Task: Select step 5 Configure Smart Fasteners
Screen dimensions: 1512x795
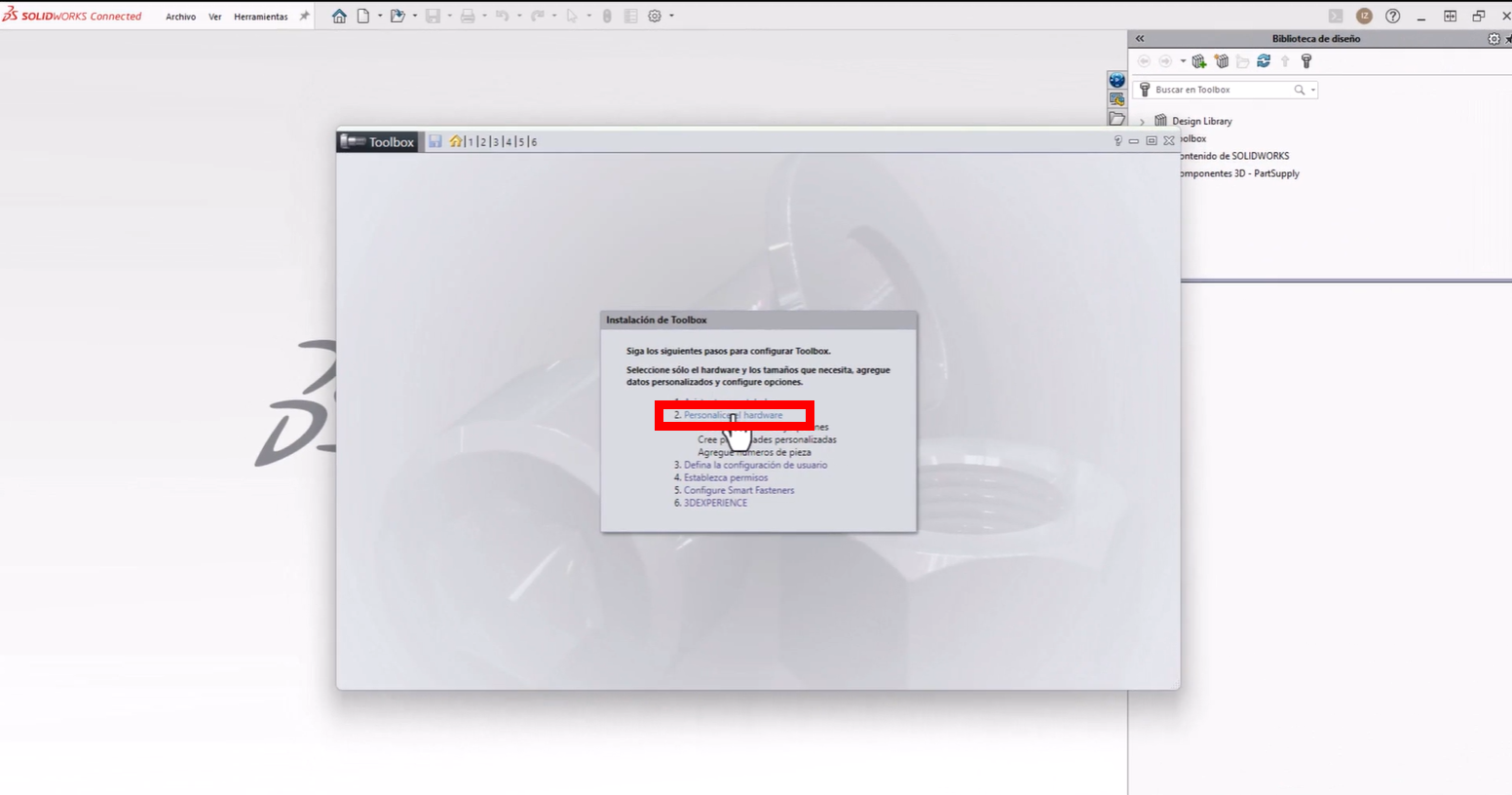Action: tap(736, 490)
